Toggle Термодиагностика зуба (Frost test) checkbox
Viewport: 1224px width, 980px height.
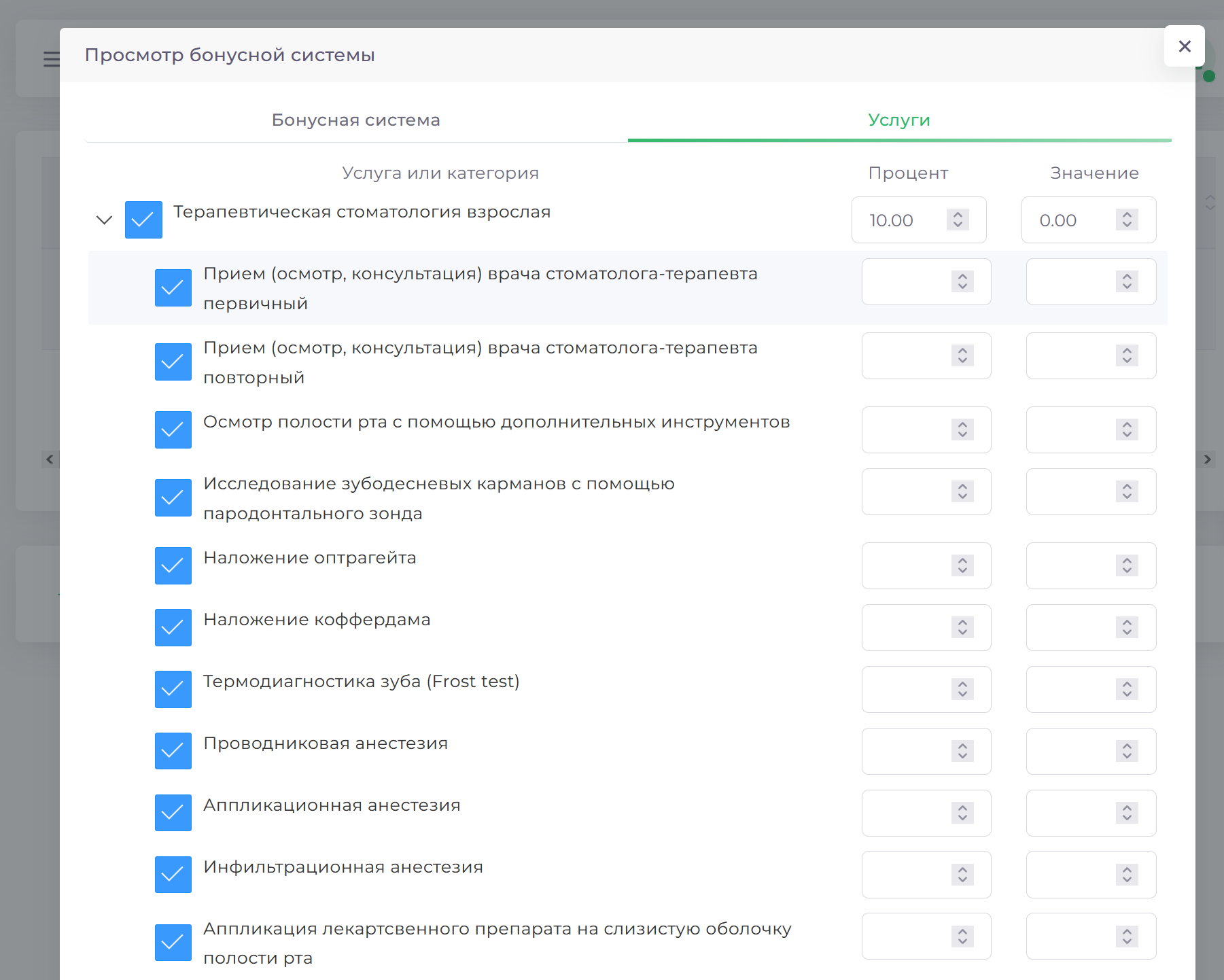click(x=173, y=690)
